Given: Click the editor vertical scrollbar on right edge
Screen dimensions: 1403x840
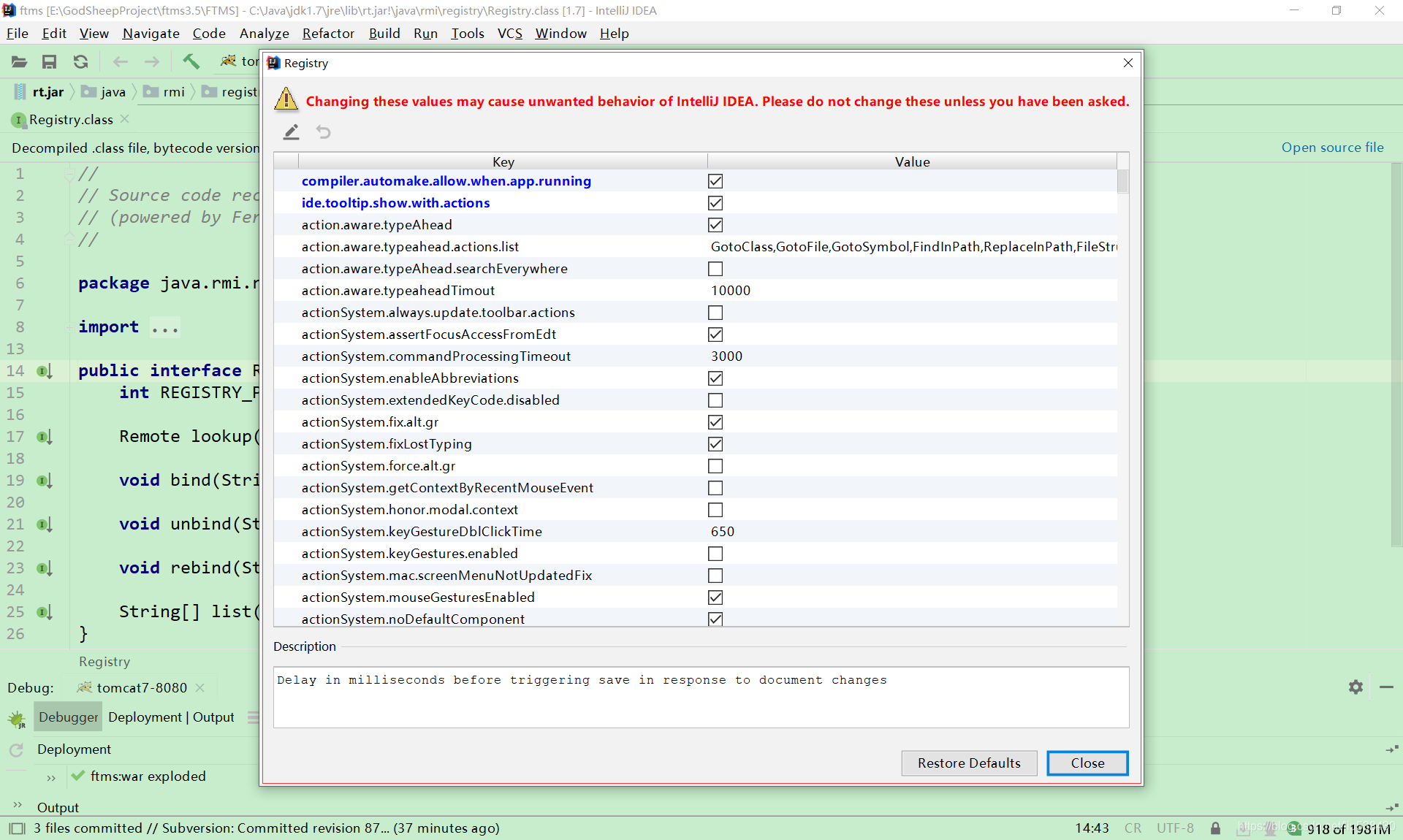Looking at the screenshot, I should pyautogui.click(x=1396, y=354).
